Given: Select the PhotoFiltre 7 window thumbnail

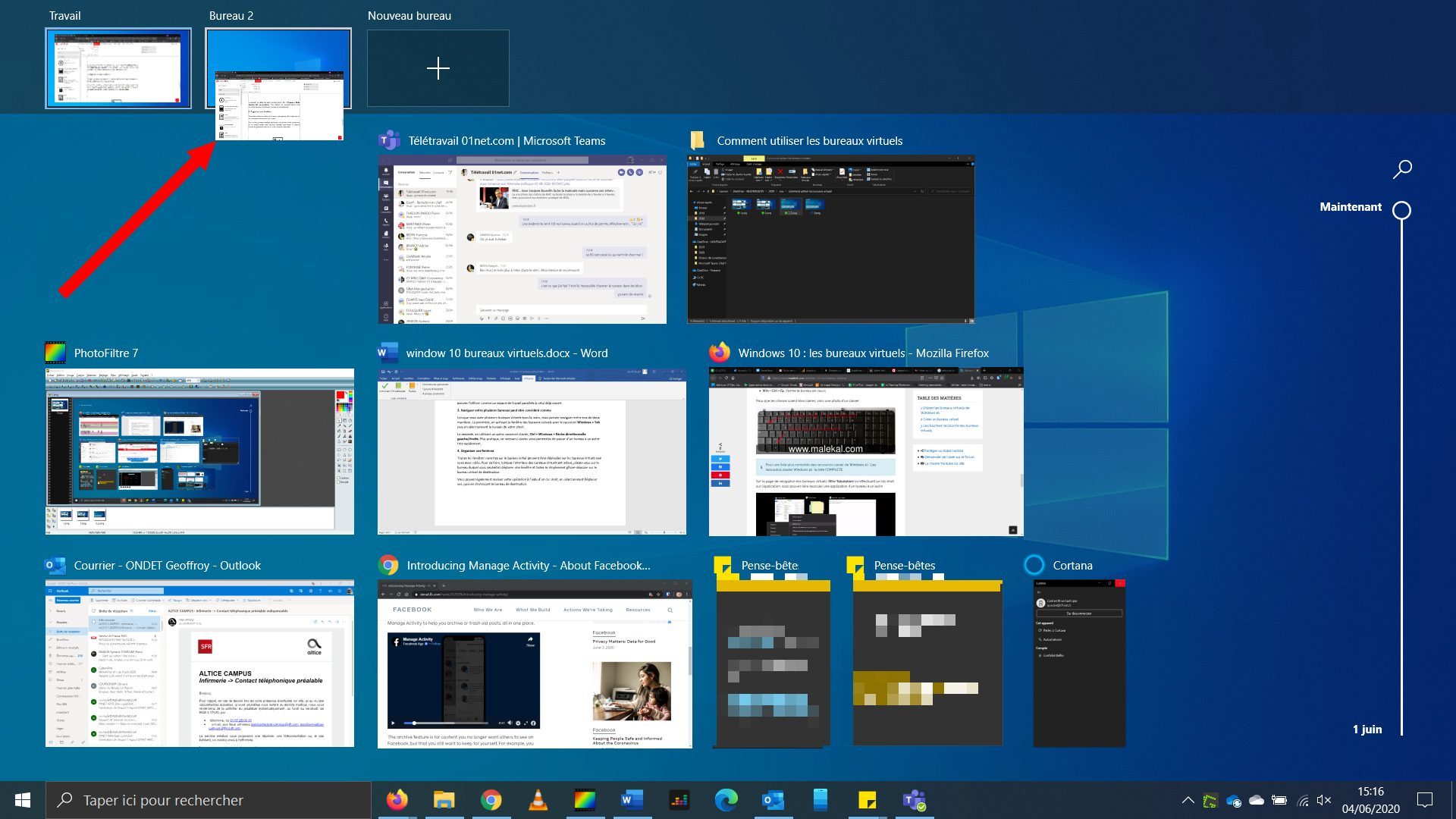Looking at the screenshot, I should click(199, 451).
